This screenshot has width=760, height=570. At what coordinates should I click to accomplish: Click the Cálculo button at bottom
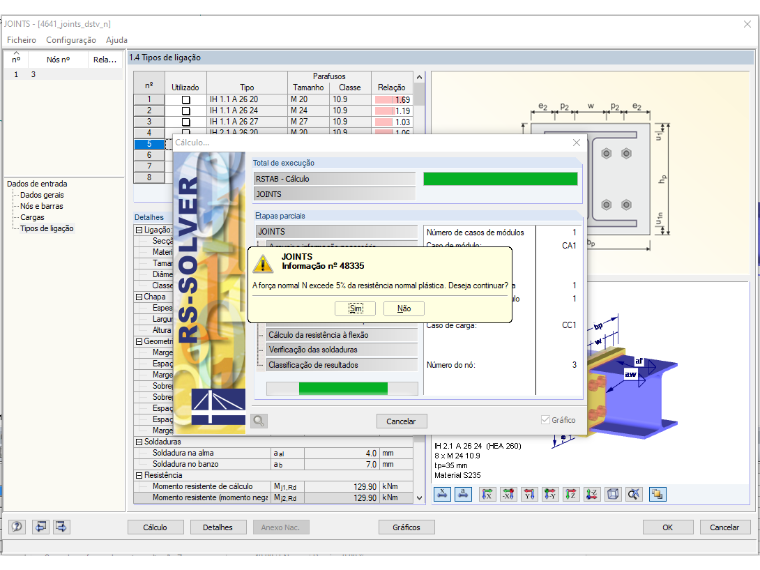[x=155, y=527]
